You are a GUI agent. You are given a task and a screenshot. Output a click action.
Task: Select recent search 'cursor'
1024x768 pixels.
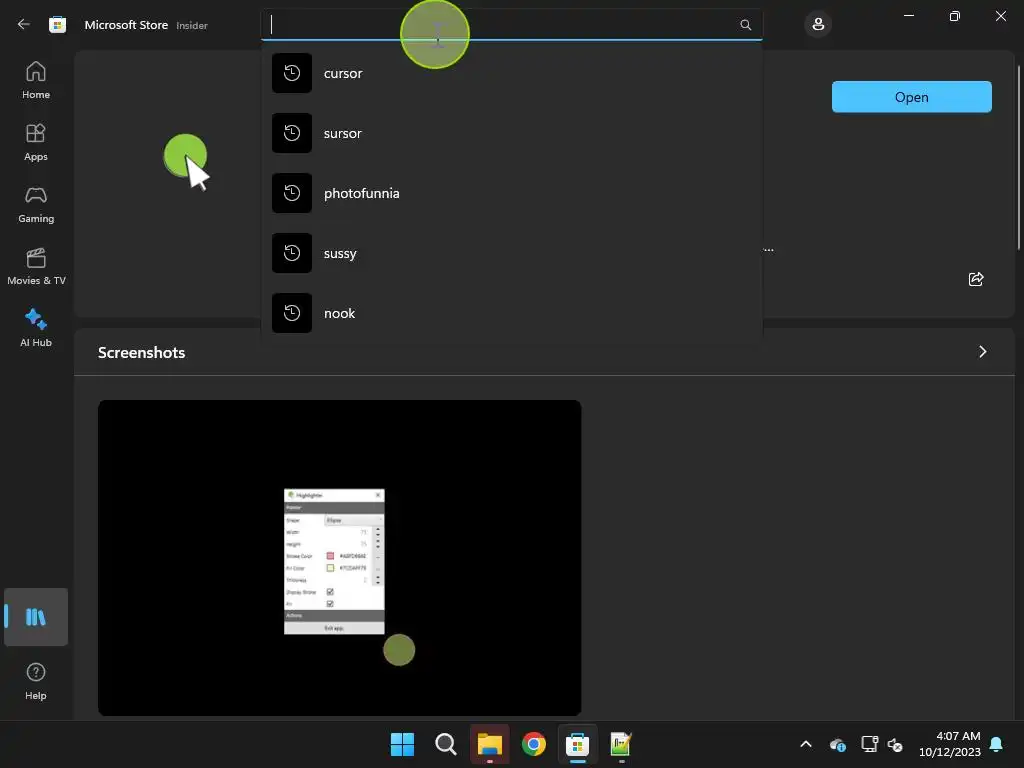click(x=511, y=73)
